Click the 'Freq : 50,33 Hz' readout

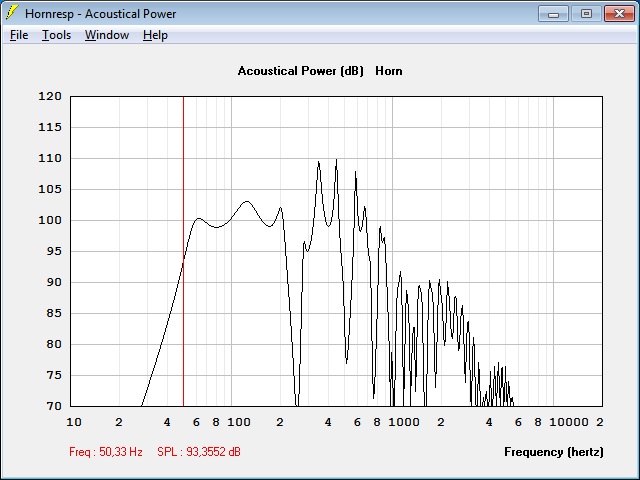tap(106, 452)
